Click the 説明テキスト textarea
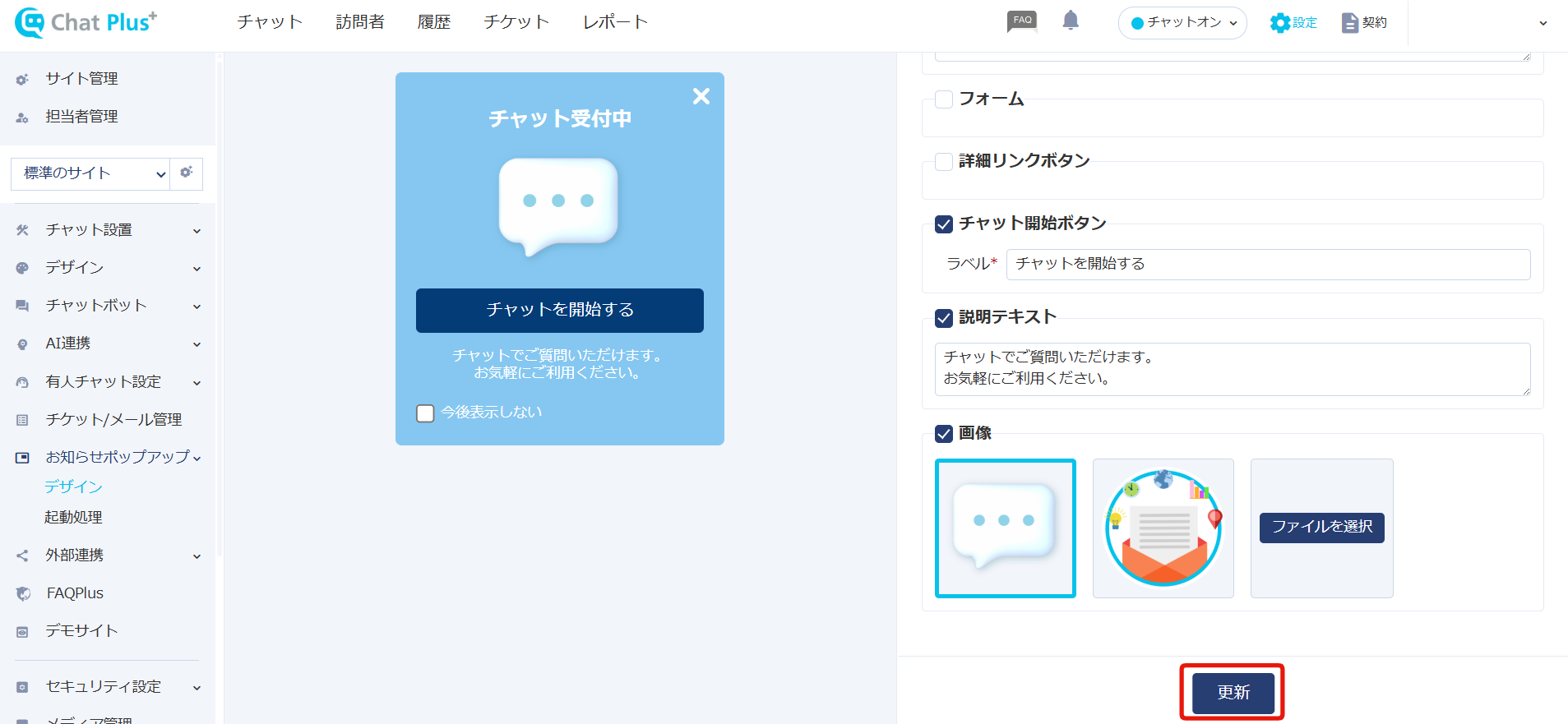This screenshot has width=1568, height=724. 1232,369
